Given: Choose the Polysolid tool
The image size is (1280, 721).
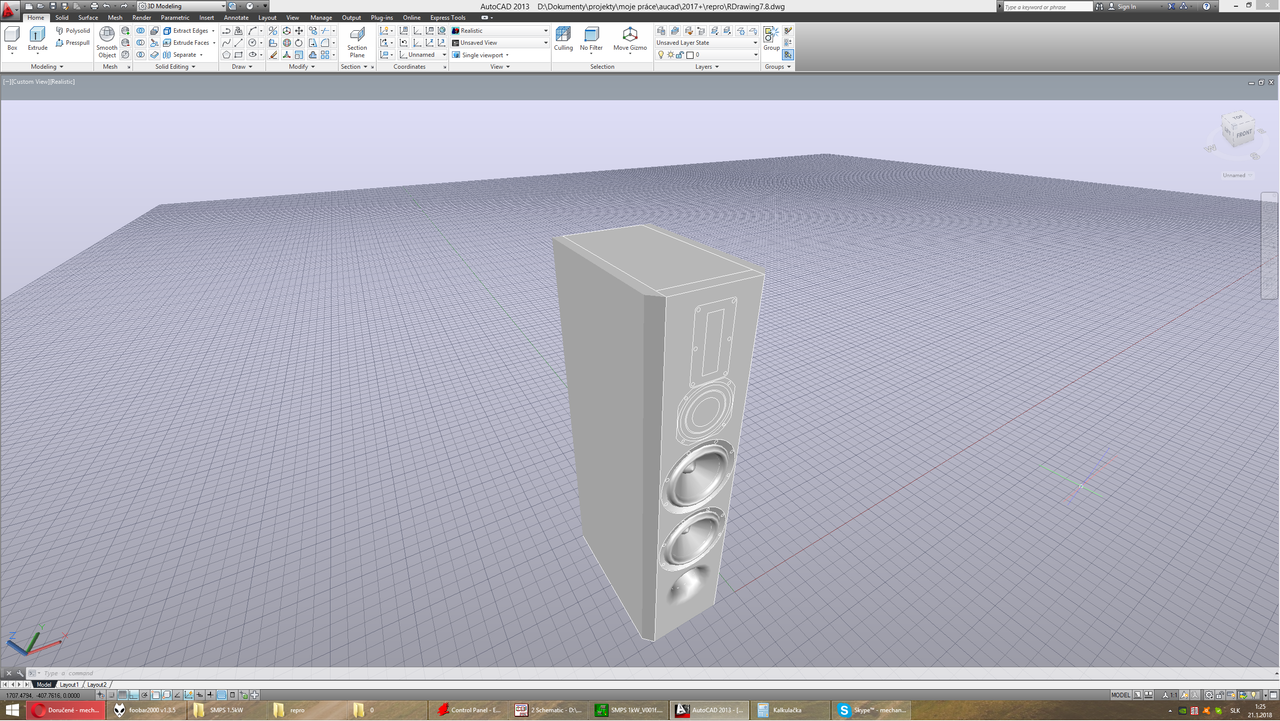Looking at the screenshot, I should coord(73,31).
